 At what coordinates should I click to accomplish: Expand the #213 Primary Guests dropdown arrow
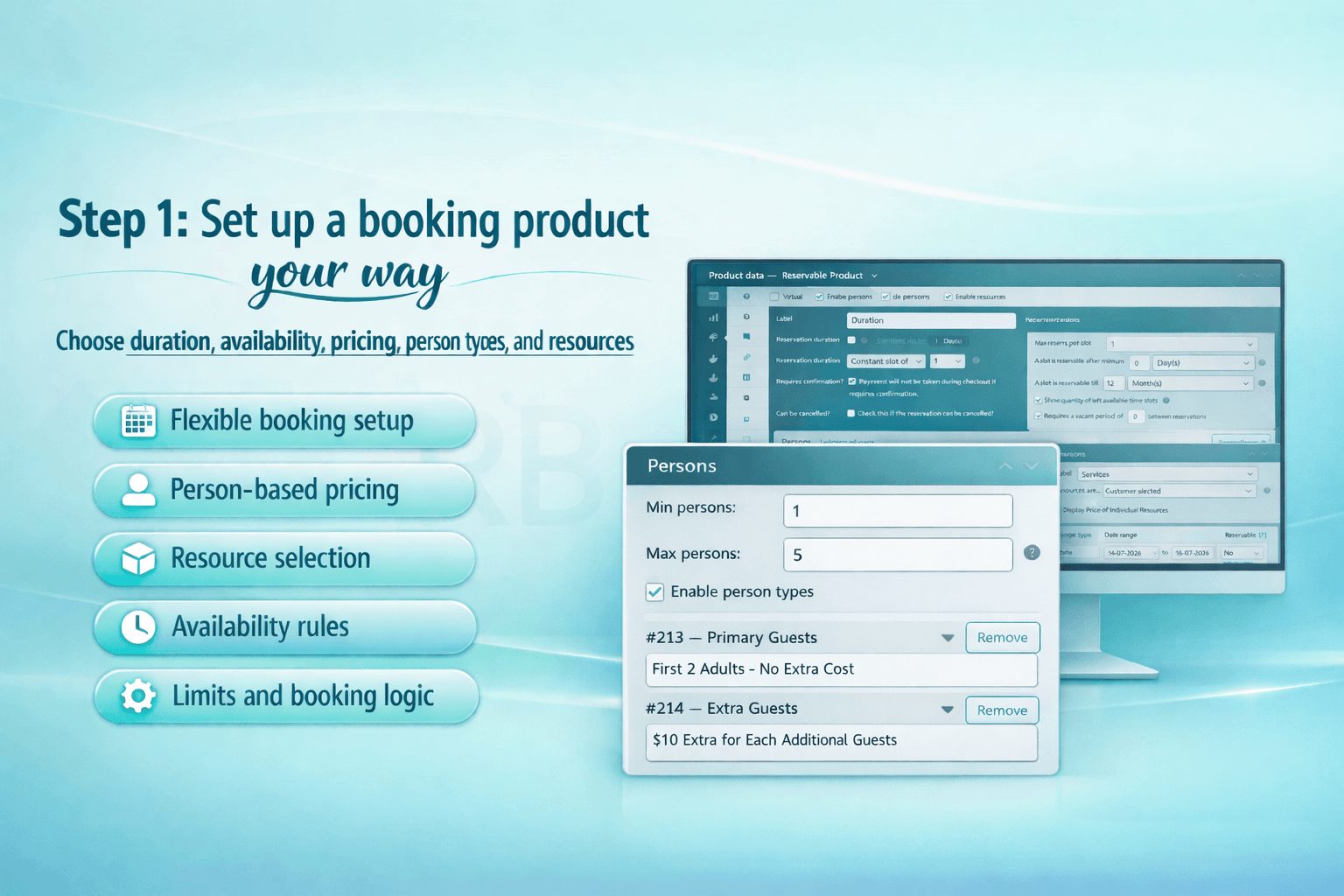(948, 638)
